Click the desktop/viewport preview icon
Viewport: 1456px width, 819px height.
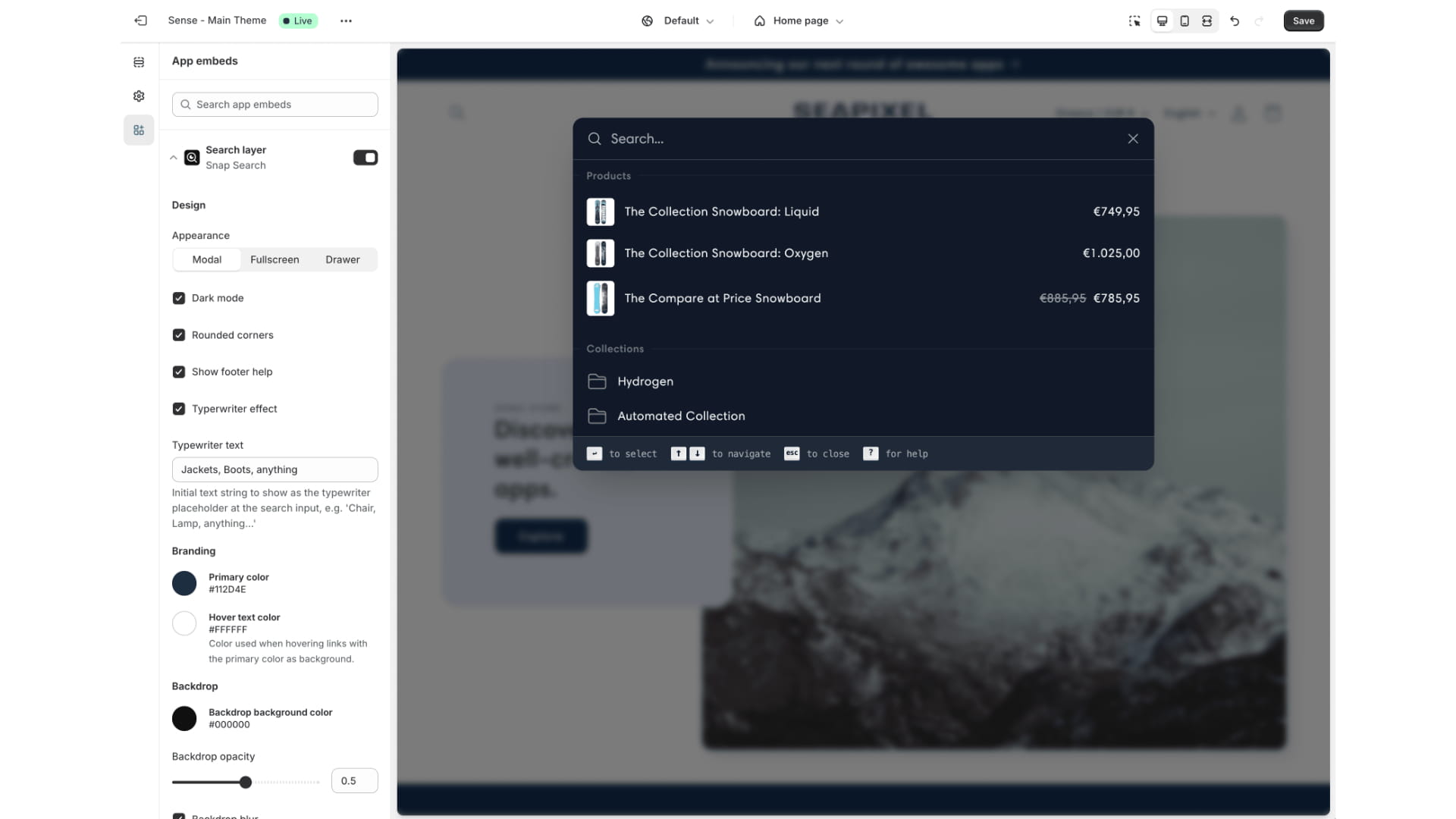click(1161, 20)
